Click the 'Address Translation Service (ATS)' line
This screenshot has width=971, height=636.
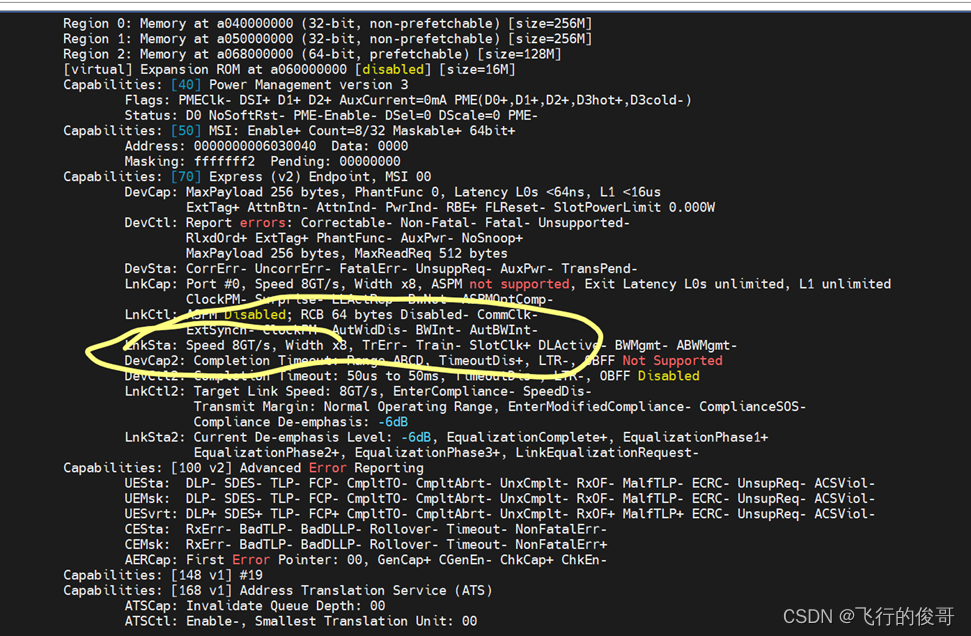[x=278, y=591]
